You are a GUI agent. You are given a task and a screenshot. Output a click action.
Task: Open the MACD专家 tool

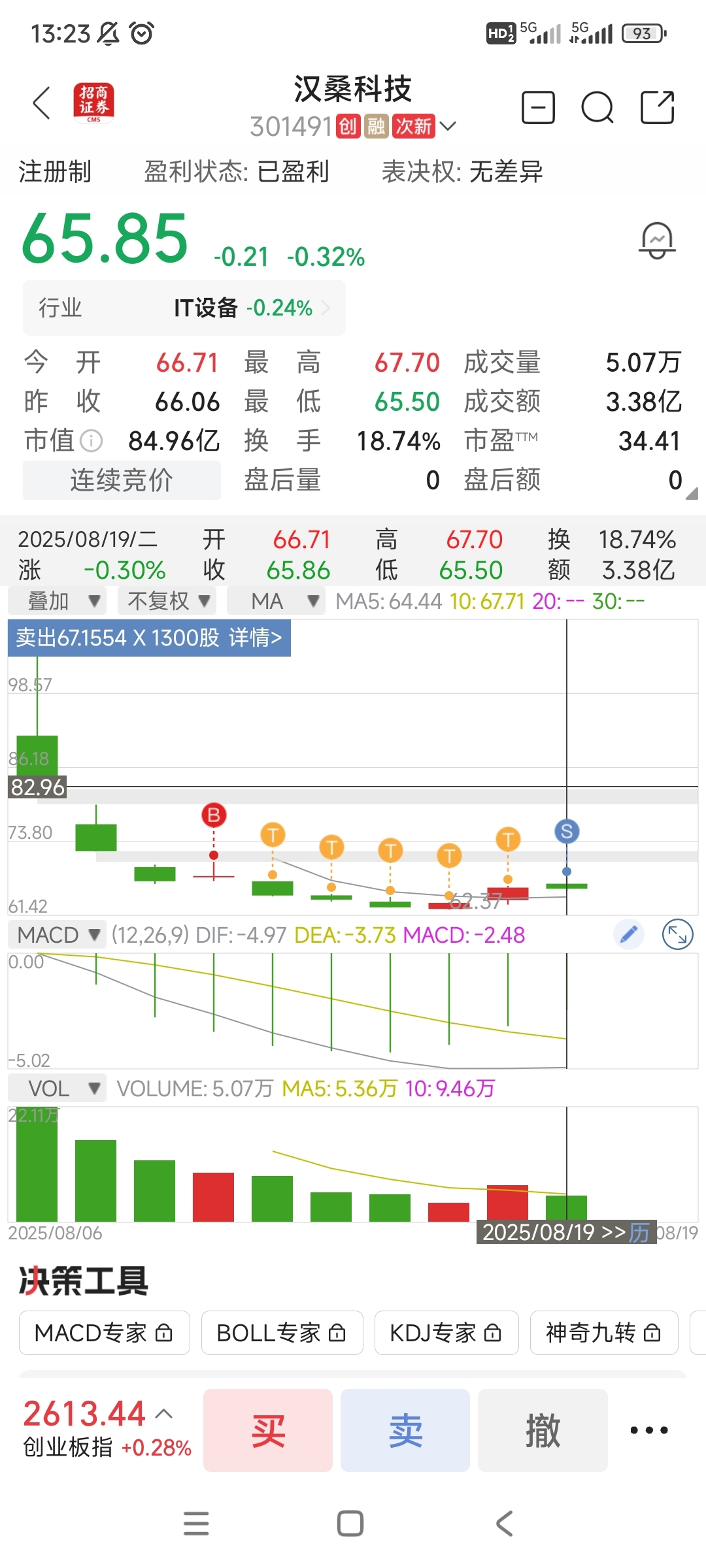[x=105, y=1332]
